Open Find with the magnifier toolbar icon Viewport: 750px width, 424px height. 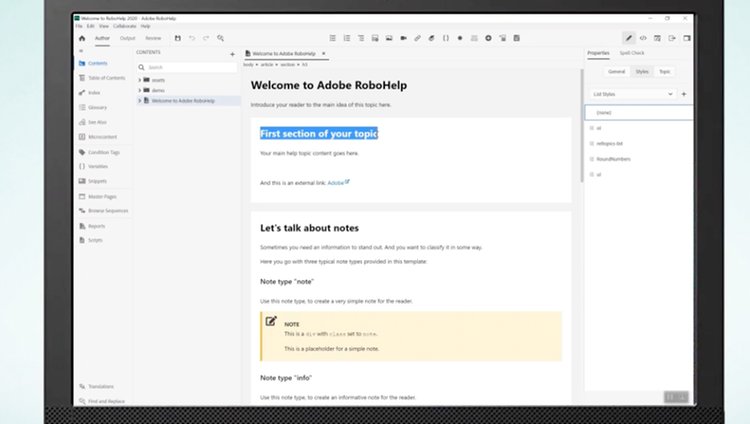[221, 38]
